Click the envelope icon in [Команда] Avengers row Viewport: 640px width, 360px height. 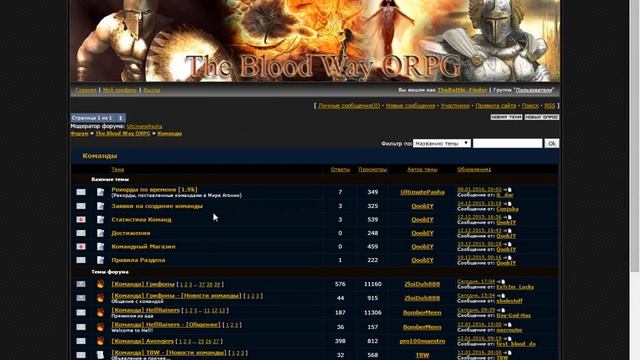click(81, 341)
